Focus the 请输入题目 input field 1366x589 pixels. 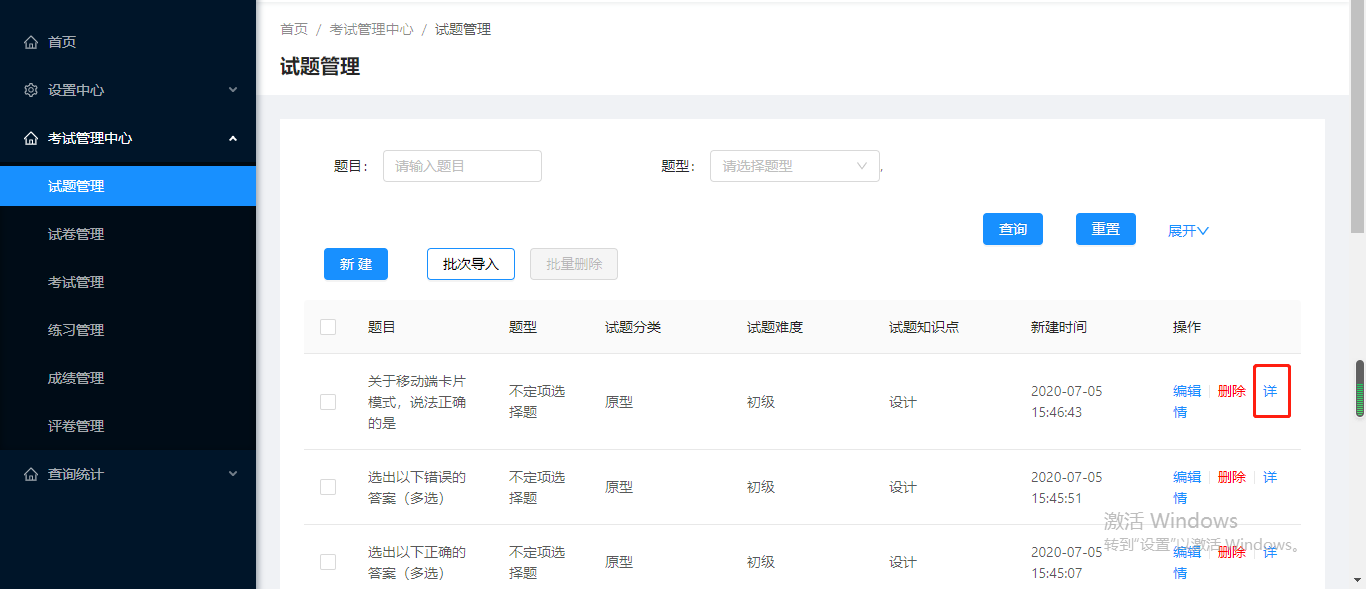tap(462, 166)
